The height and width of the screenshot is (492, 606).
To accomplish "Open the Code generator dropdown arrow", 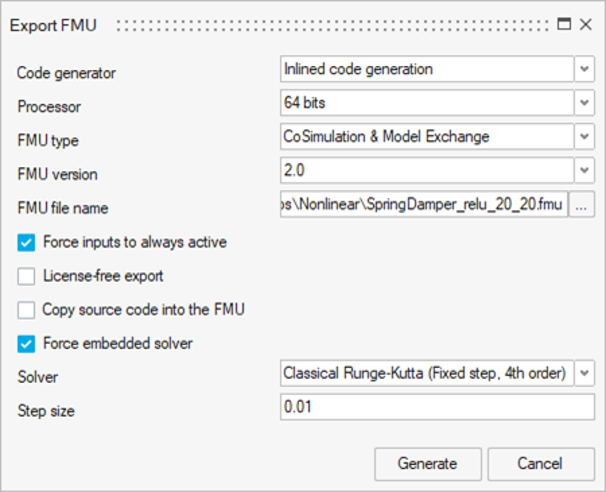I will 584,69.
